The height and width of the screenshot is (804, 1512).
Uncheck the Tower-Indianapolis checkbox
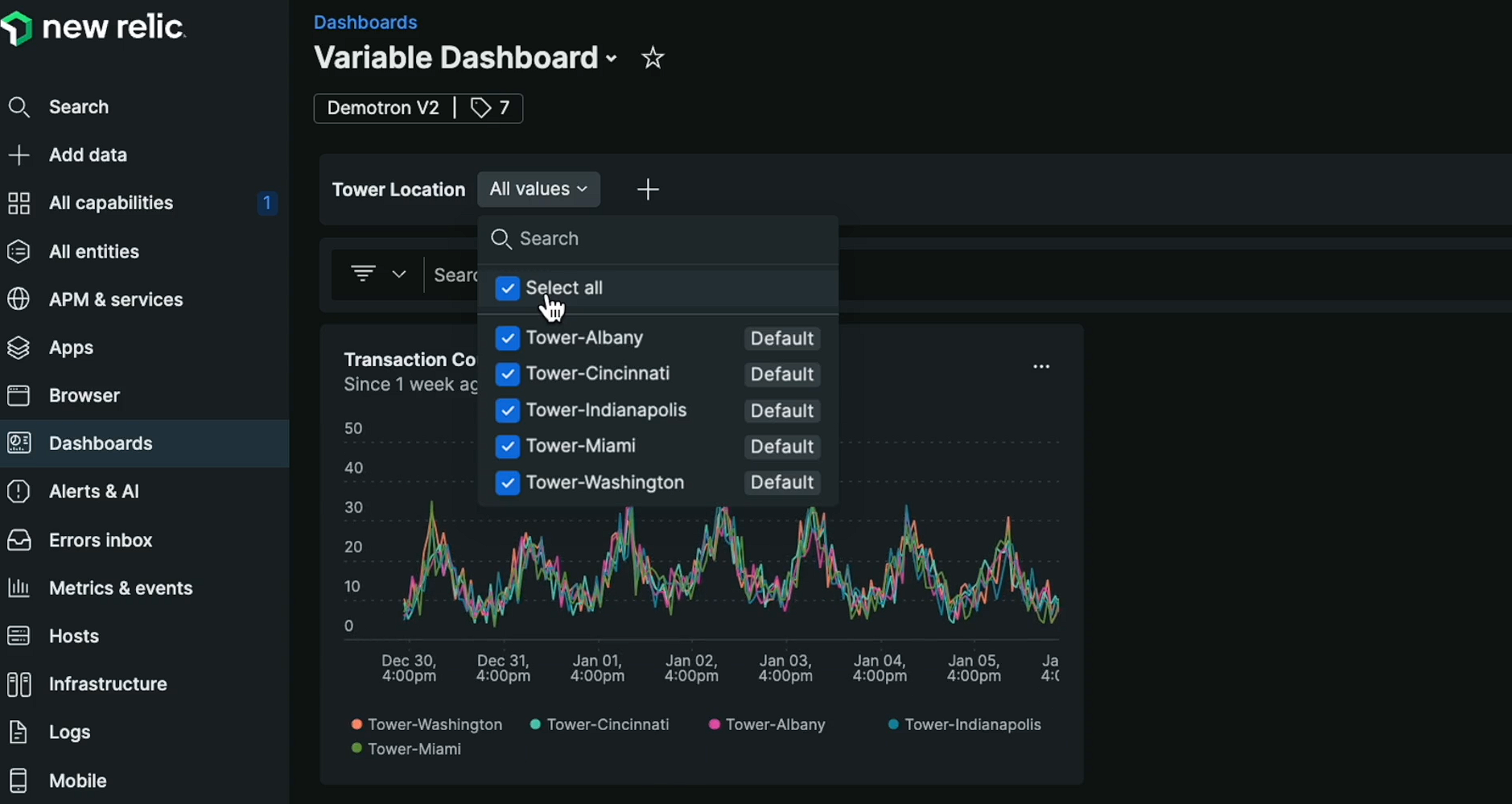click(507, 410)
